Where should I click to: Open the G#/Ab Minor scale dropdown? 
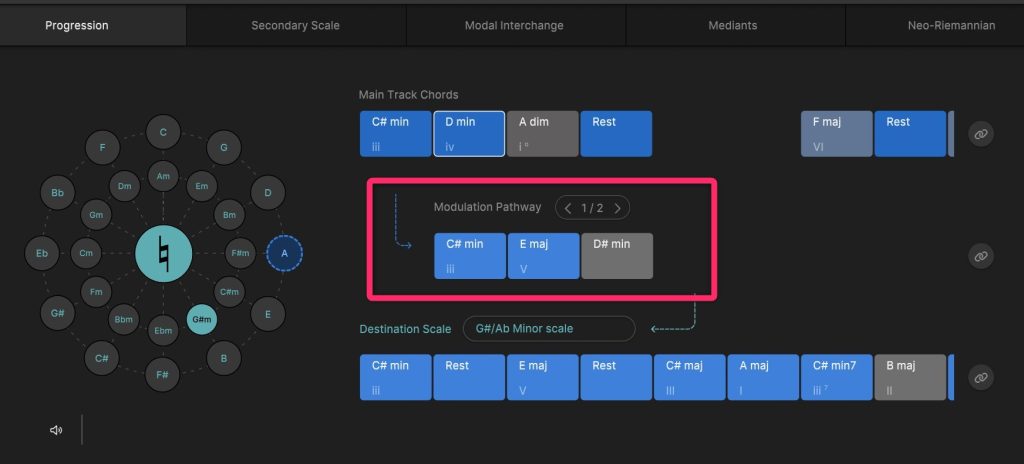click(548, 328)
